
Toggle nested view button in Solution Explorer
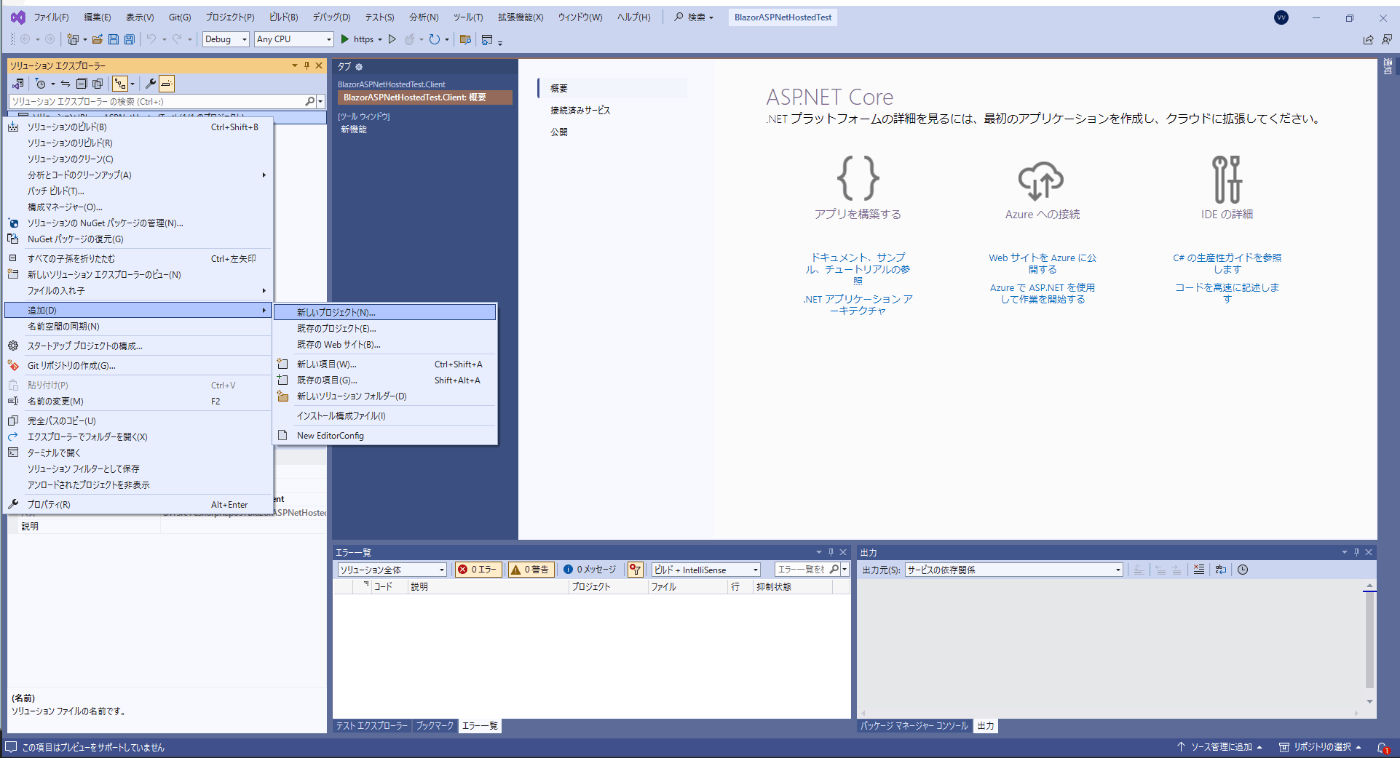click(x=120, y=84)
